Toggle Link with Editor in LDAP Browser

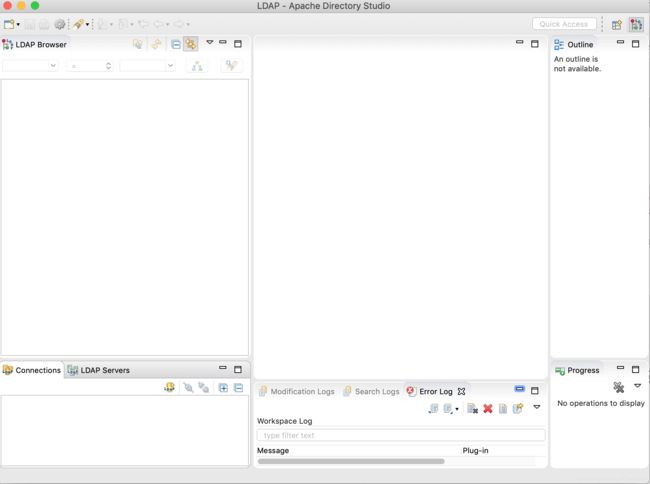[191, 44]
